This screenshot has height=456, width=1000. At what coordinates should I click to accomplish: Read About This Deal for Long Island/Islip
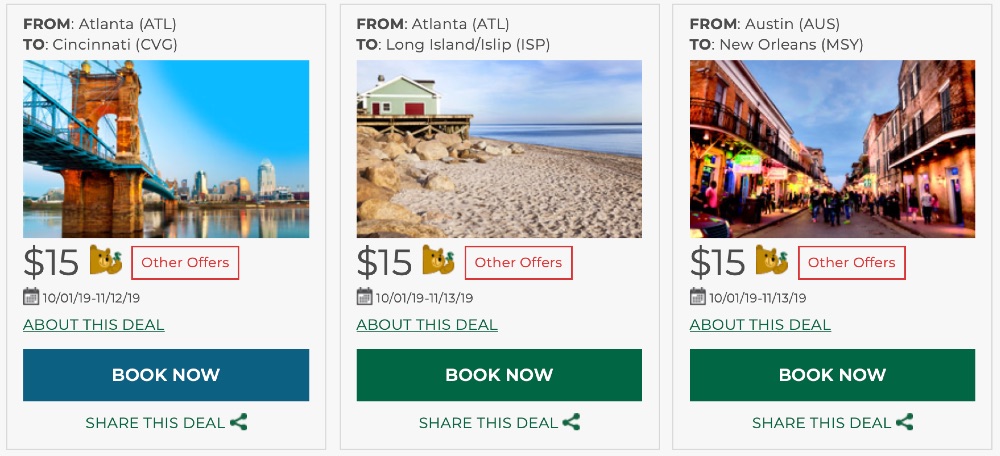point(427,325)
